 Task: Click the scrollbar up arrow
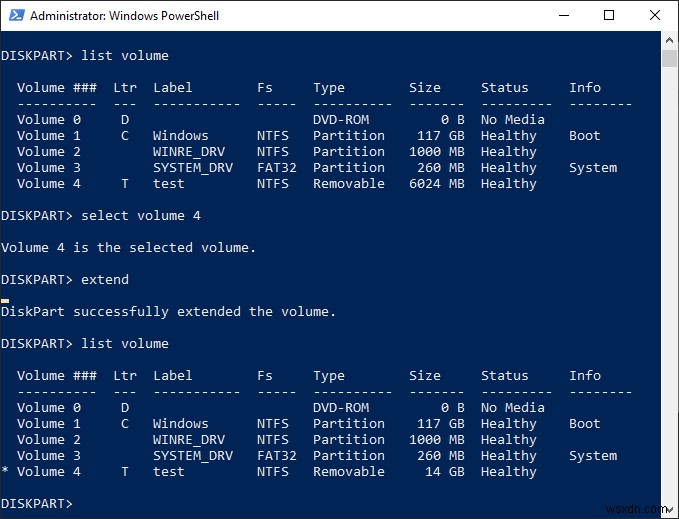click(x=669, y=40)
